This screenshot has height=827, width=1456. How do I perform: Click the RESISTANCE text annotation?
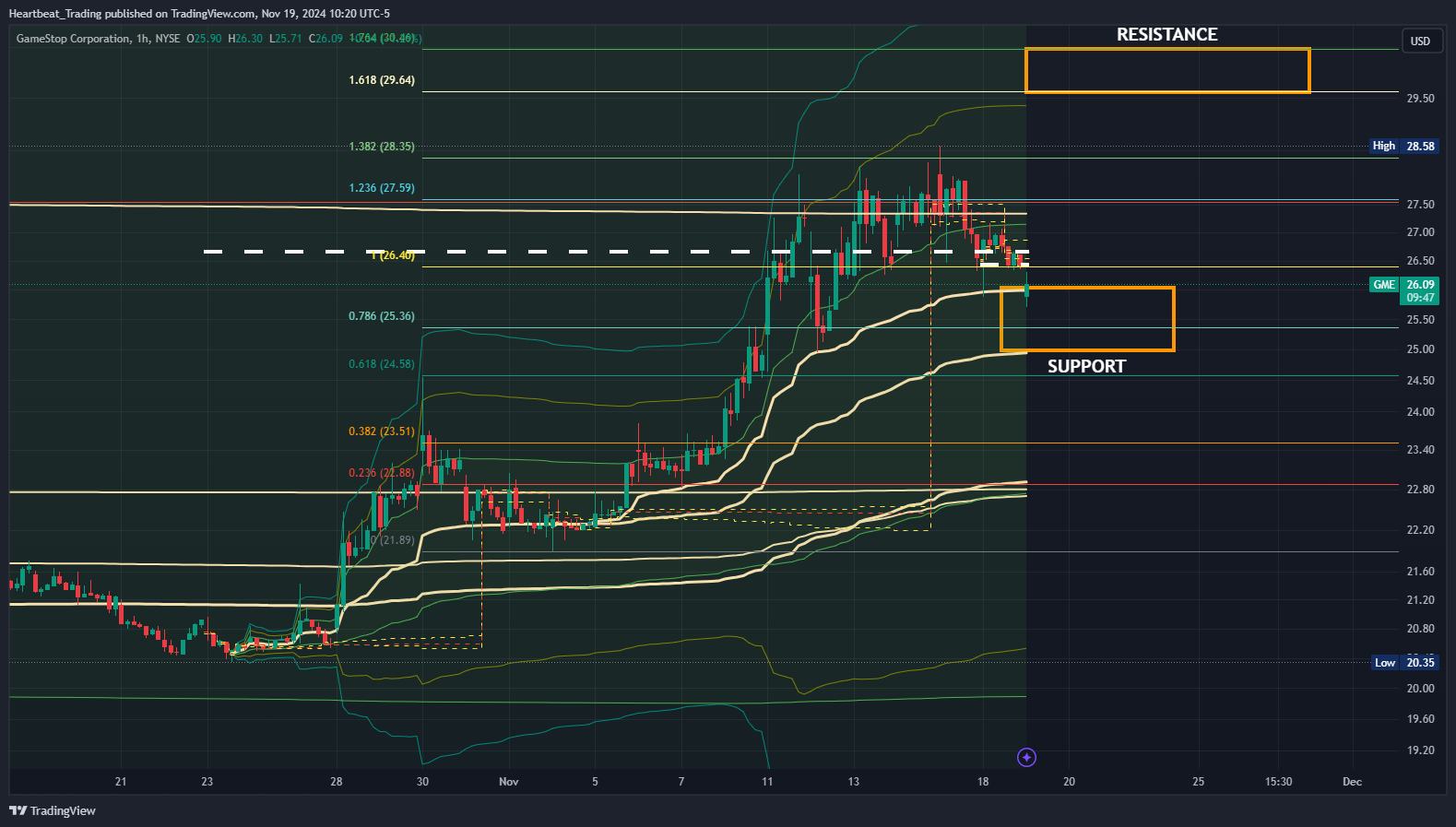(x=1166, y=35)
